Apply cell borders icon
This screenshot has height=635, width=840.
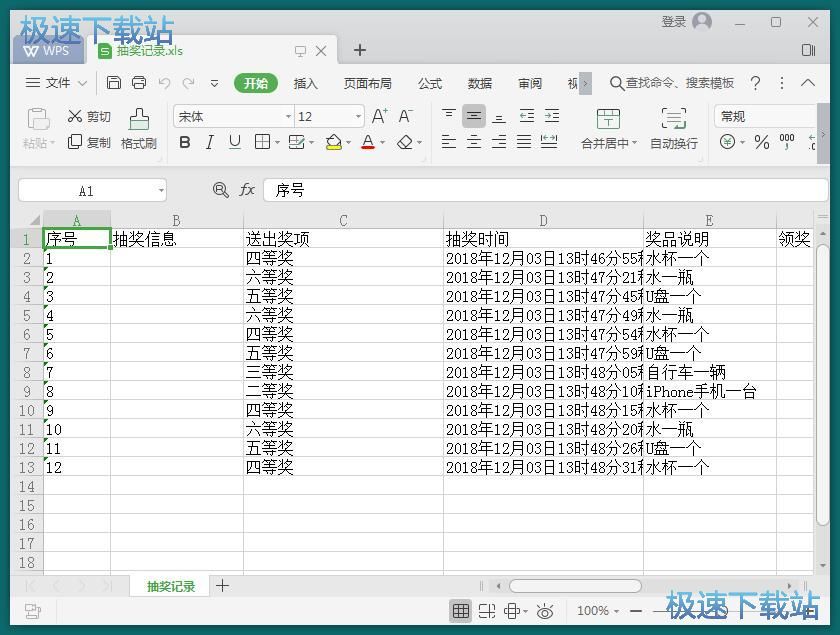(262, 142)
